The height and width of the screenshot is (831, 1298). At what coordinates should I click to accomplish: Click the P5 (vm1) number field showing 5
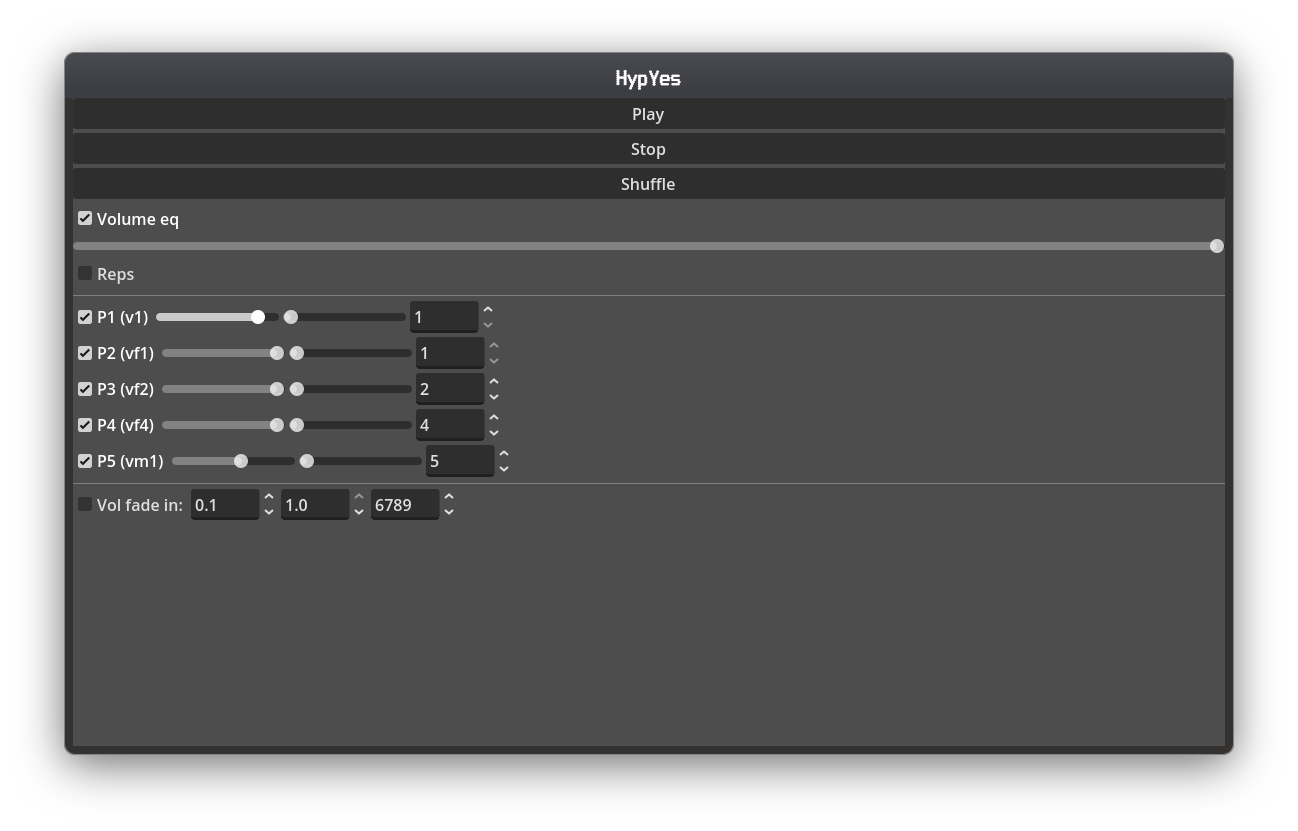tap(460, 461)
